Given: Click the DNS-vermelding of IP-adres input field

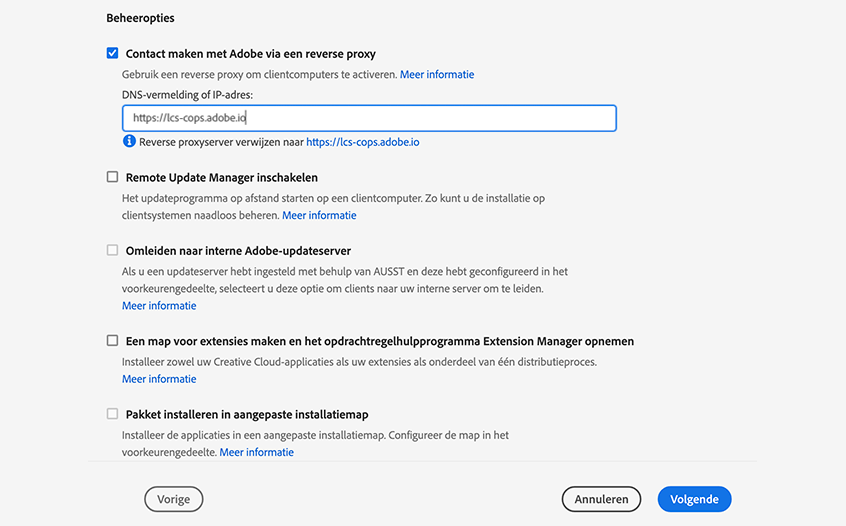Looking at the screenshot, I should pos(369,118).
